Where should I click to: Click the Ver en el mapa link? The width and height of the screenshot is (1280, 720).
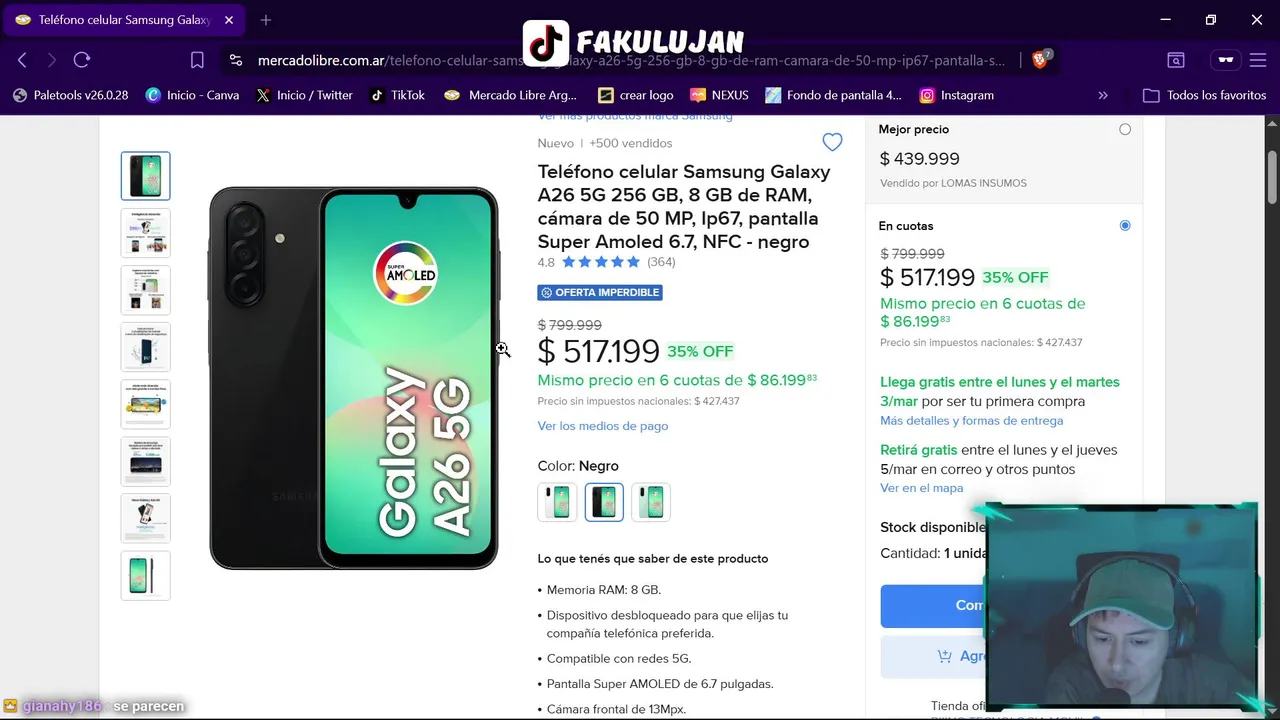(x=922, y=488)
